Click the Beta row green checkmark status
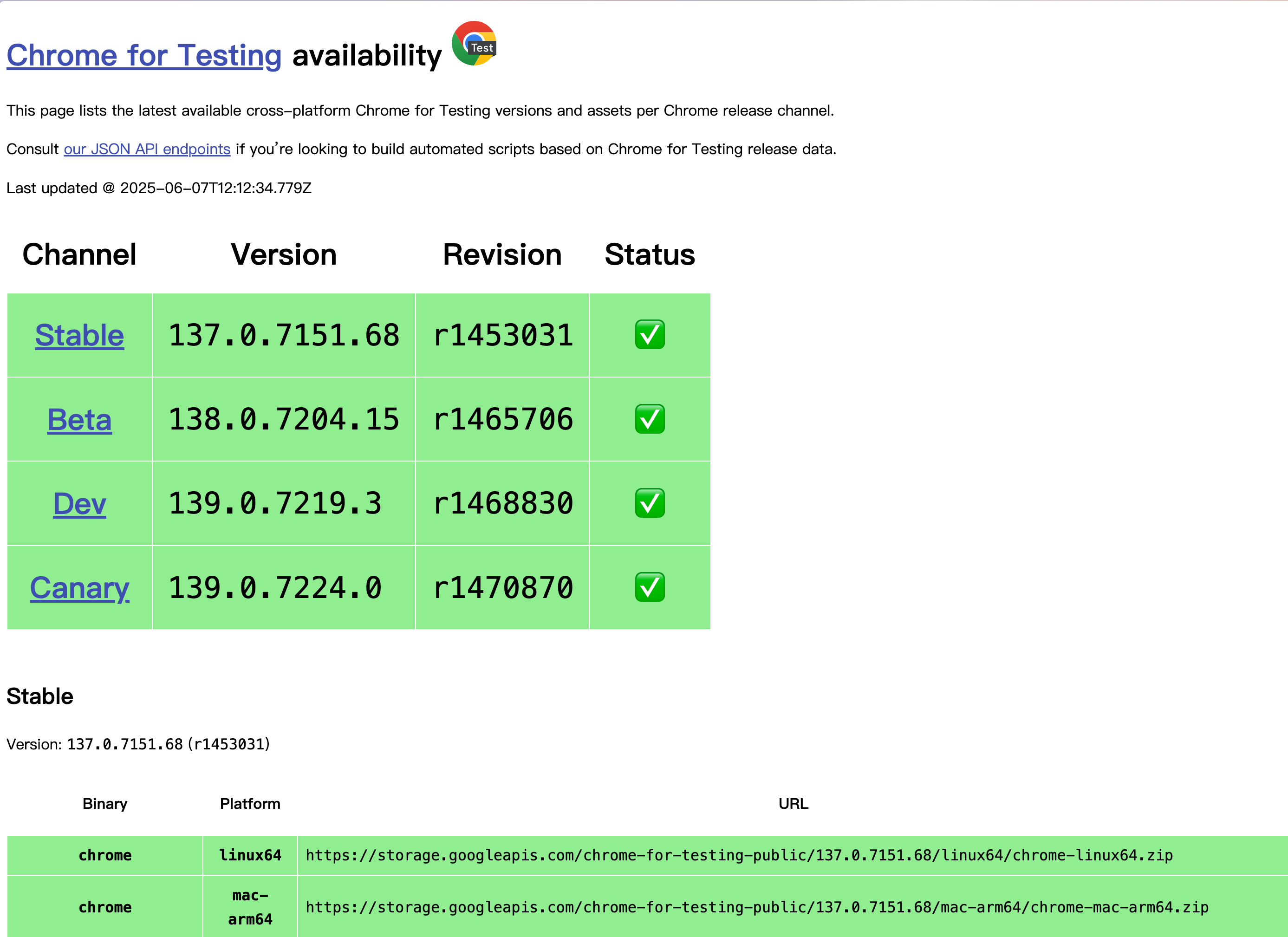 (x=650, y=419)
